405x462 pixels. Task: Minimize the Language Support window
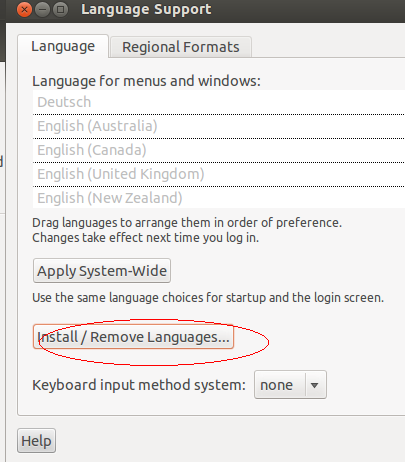(43, 9)
